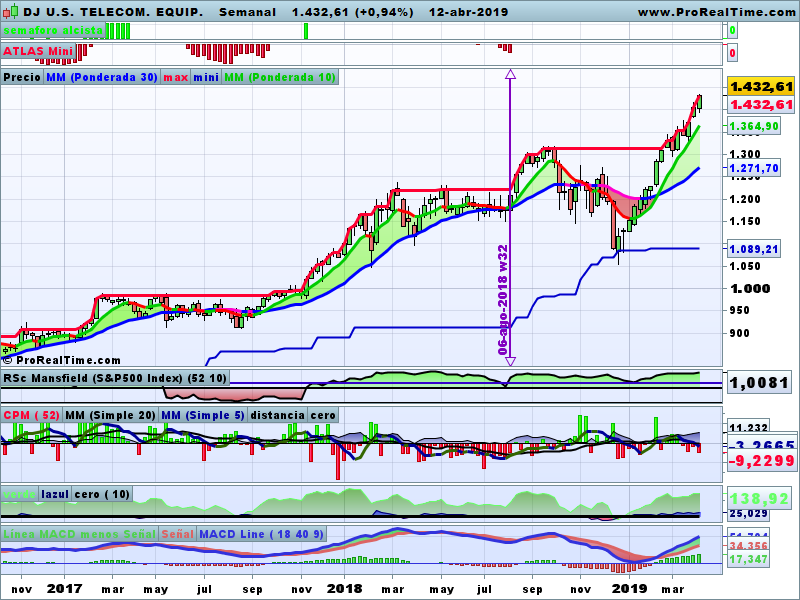Viewport: 800px width, 600px height.
Task: Click upper arrowhead of the purple vertical line
Action: click(x=510, y=74)
